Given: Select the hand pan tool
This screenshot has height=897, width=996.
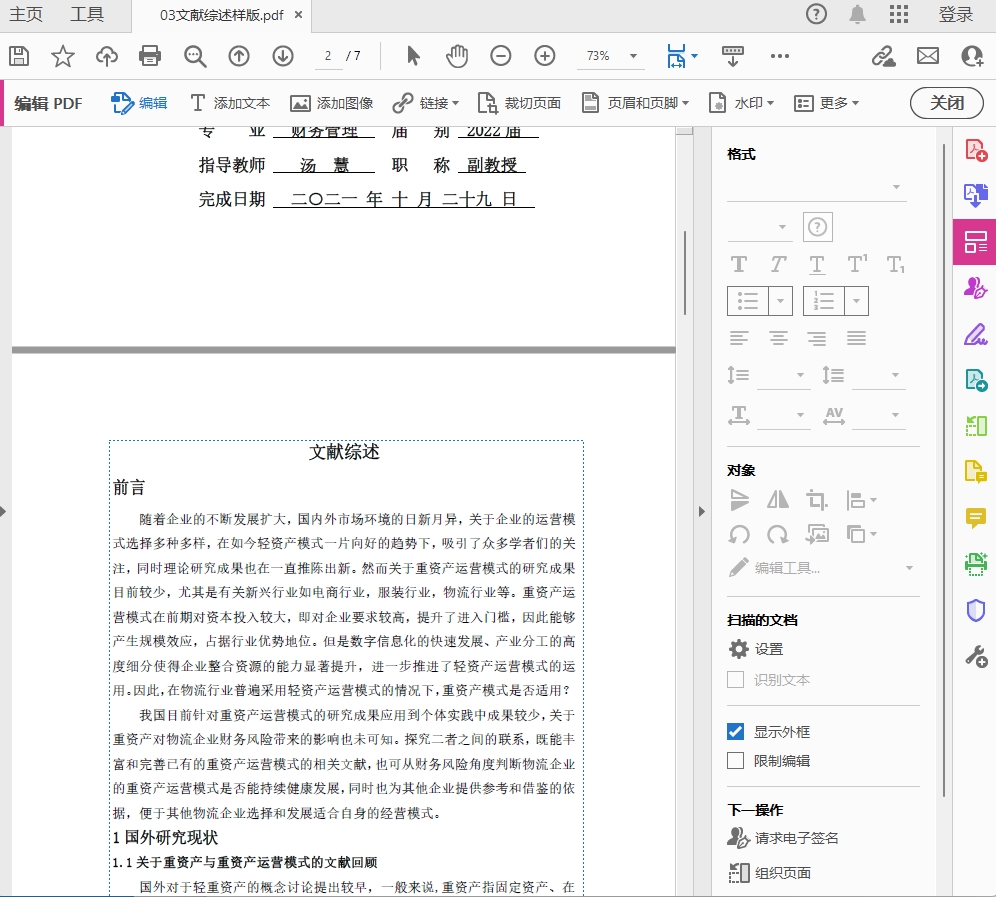Looking at the screenshot, I should click(x=457, y=56).
